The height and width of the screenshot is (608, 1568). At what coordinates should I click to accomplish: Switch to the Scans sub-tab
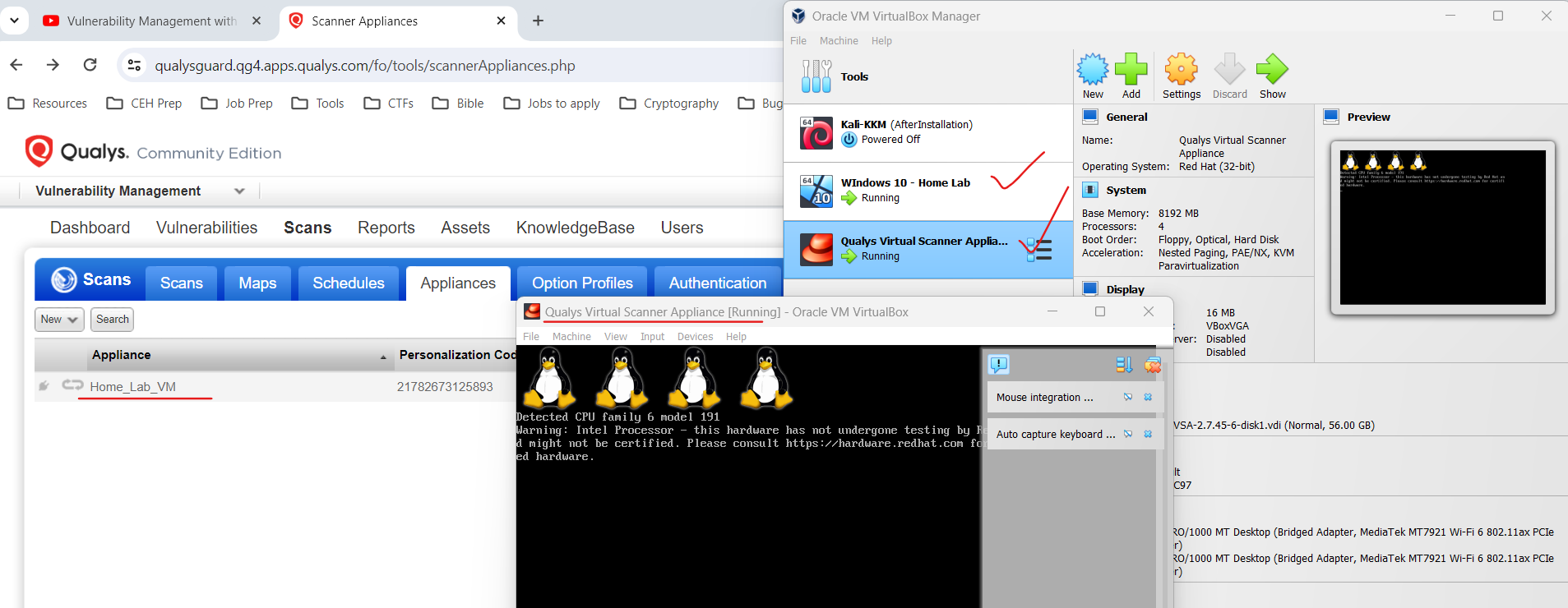click(181, 283)
